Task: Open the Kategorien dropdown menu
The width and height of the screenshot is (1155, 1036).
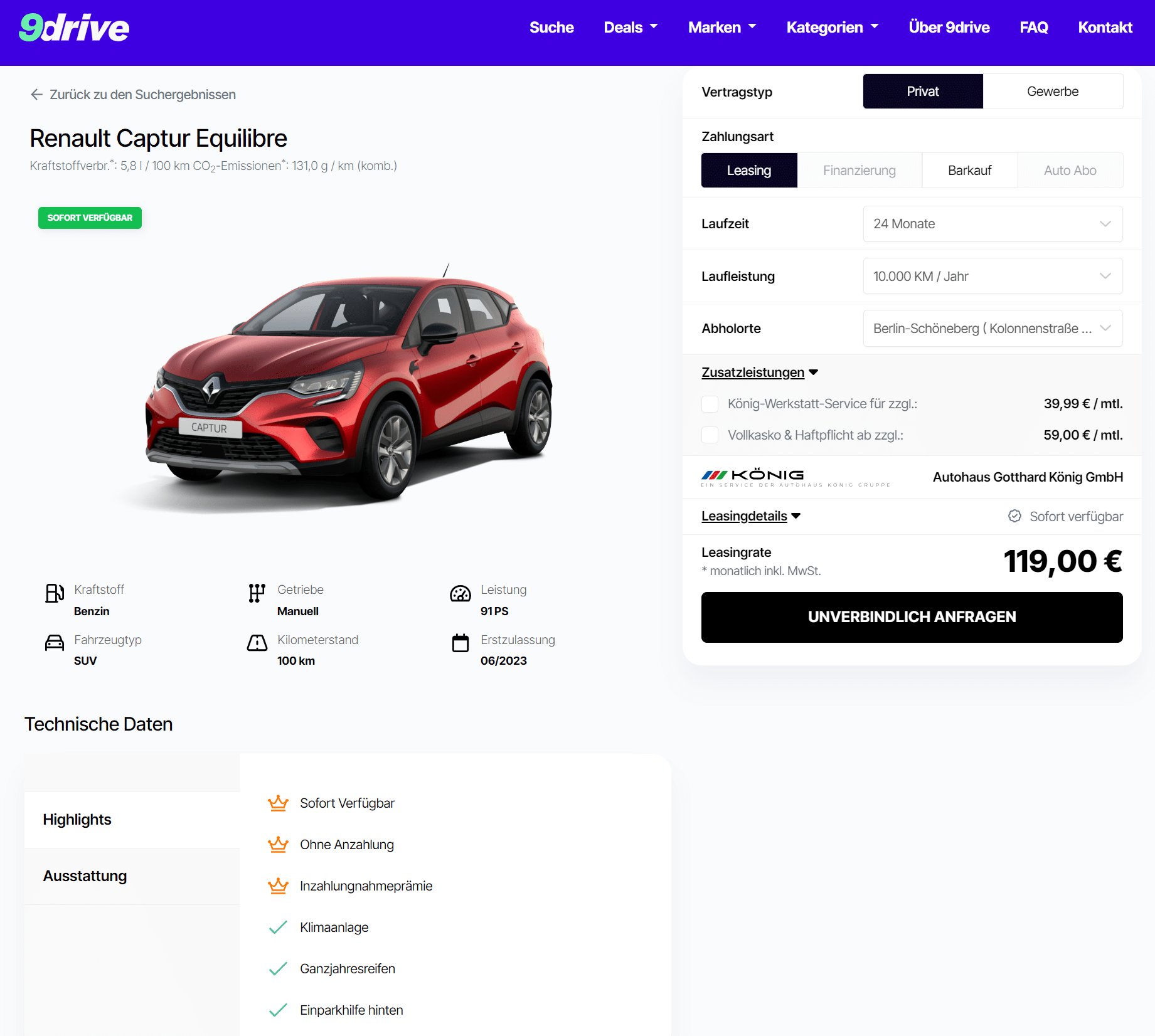Action: (833, 28)
